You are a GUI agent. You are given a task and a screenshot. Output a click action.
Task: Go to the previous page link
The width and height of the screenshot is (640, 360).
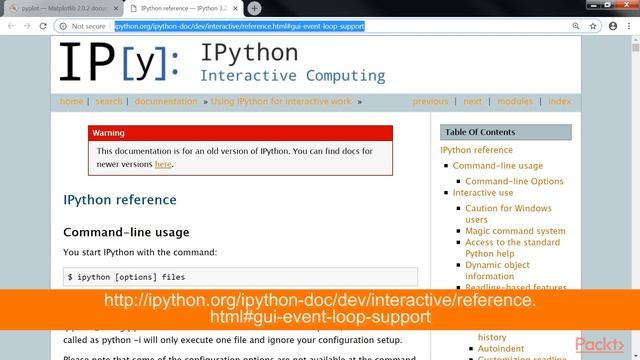pos(430,101)
